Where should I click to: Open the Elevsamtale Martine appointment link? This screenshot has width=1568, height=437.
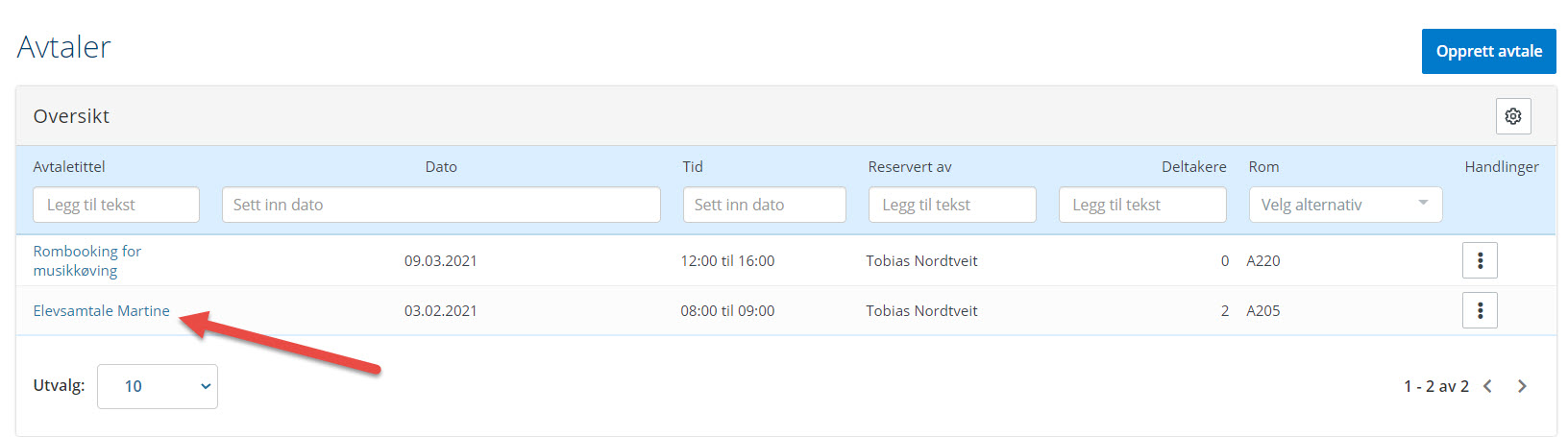101,310
